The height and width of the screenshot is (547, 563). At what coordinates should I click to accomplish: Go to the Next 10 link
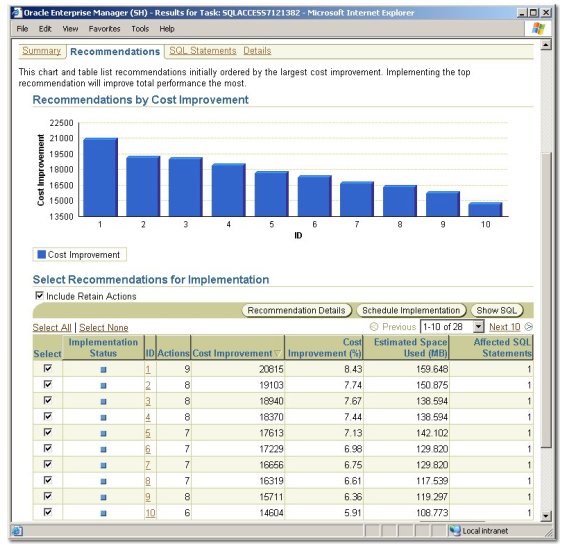504,327
